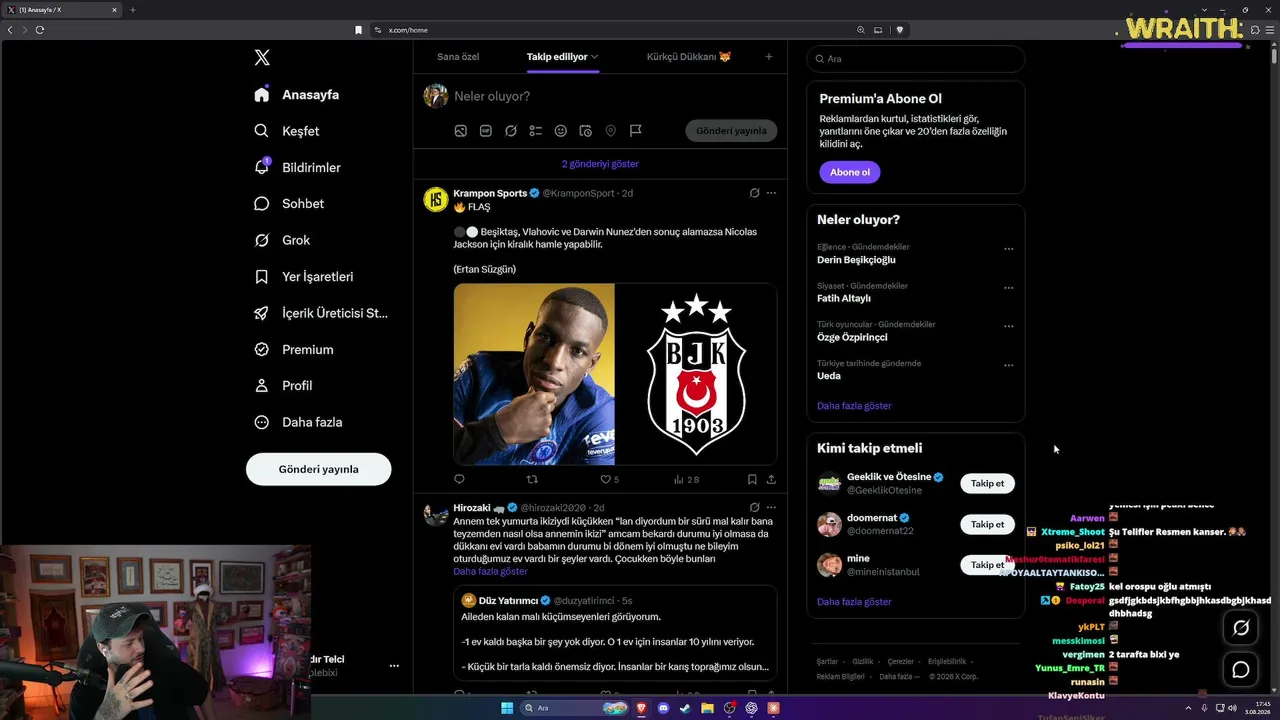Open the floating Grok button
The height and width of the screenshot is (720, 1280).
(1241, 628)
